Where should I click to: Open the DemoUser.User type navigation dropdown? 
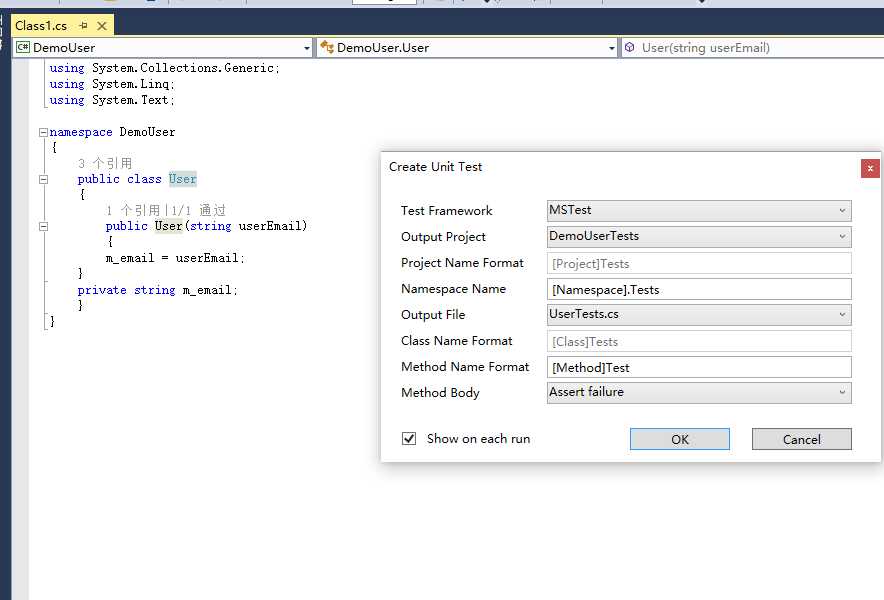tap(468, 48)
